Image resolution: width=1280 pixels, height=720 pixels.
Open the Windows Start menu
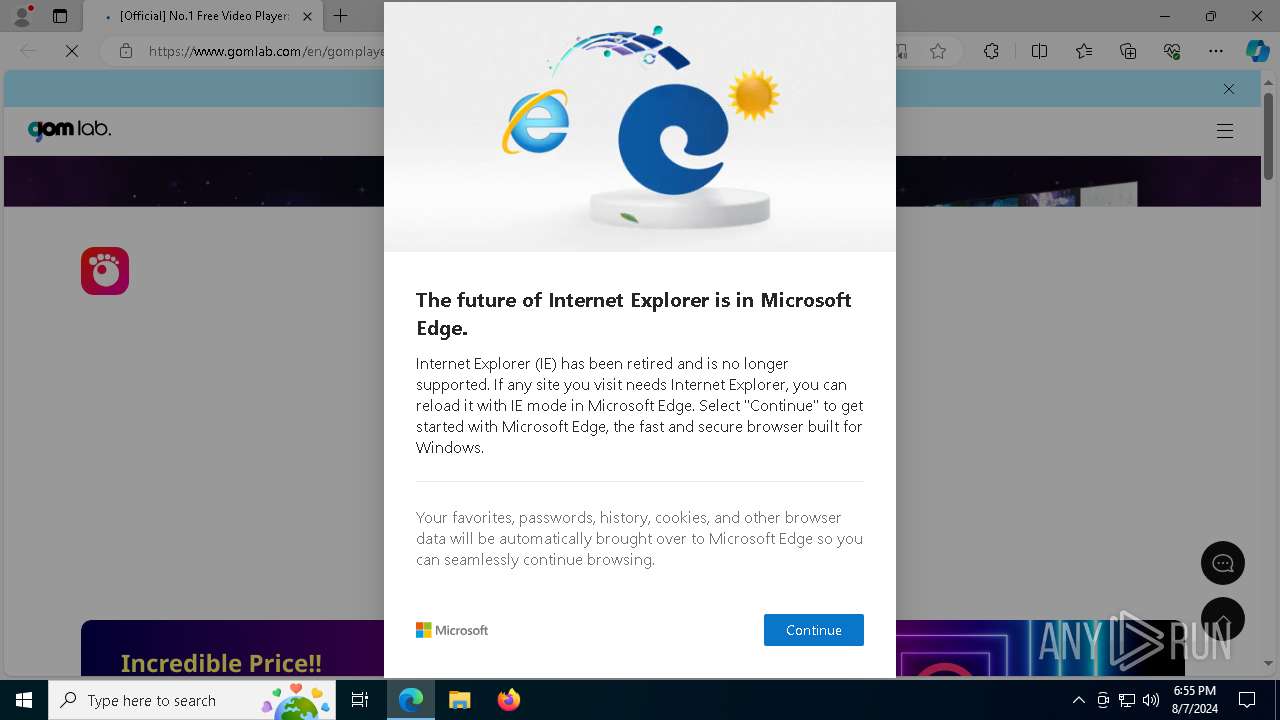(x=24, y=700)
